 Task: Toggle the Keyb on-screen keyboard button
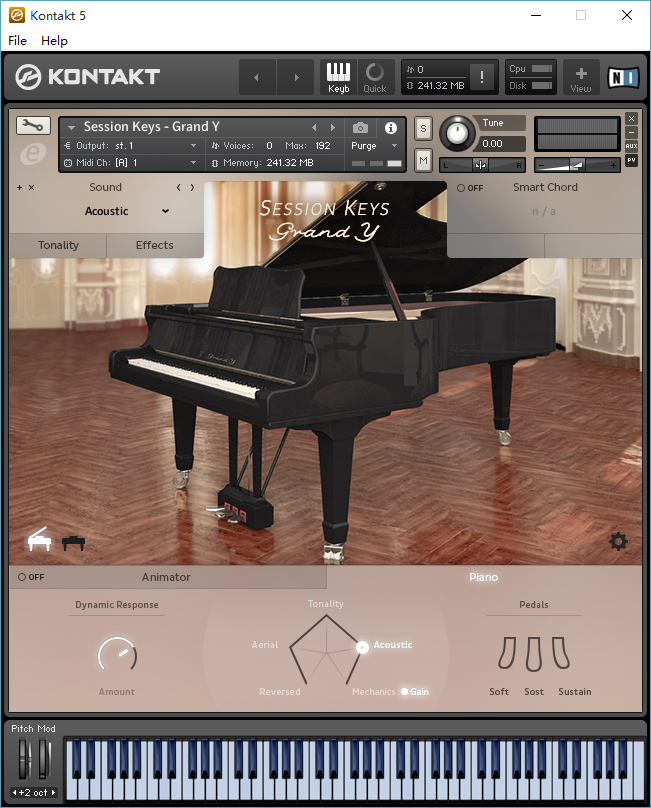coord(338,77)
